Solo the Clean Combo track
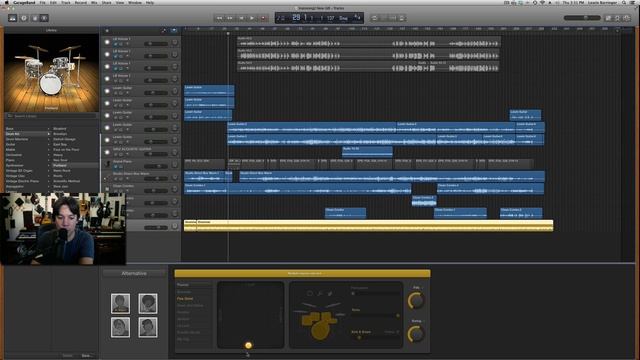The image size is (640, 360). (121, 191)
